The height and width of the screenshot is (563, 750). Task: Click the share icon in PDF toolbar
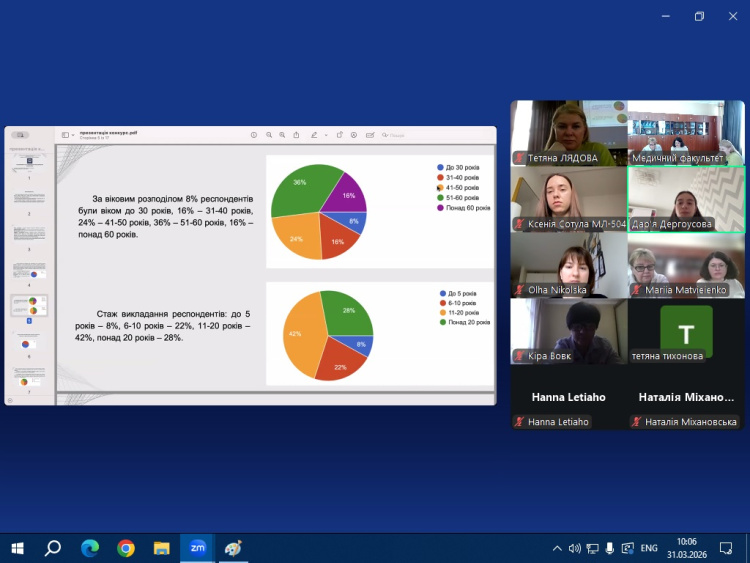tap(296, 135)
